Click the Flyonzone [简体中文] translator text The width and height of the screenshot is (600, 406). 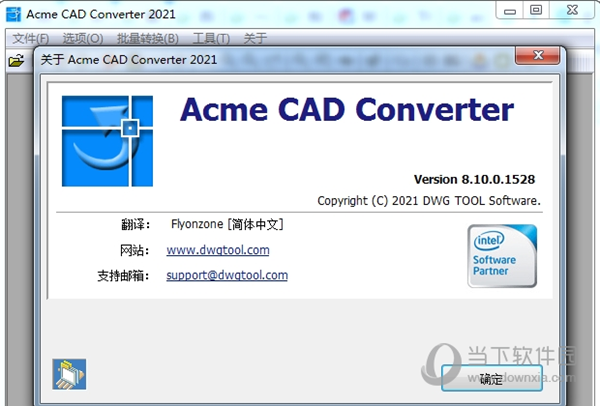coord(227,224)
